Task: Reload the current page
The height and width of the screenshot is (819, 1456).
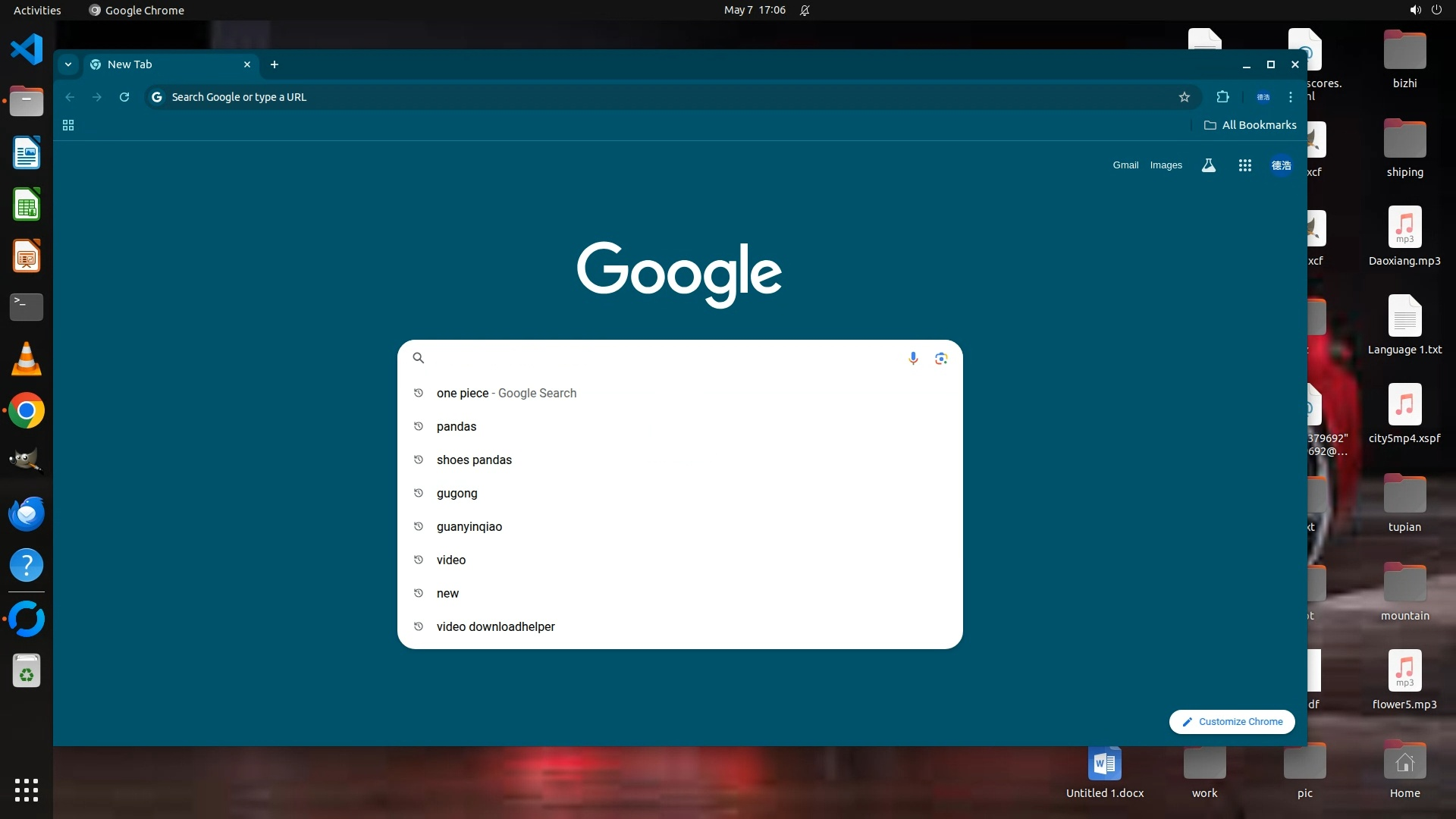Action: tap(124, 97)
